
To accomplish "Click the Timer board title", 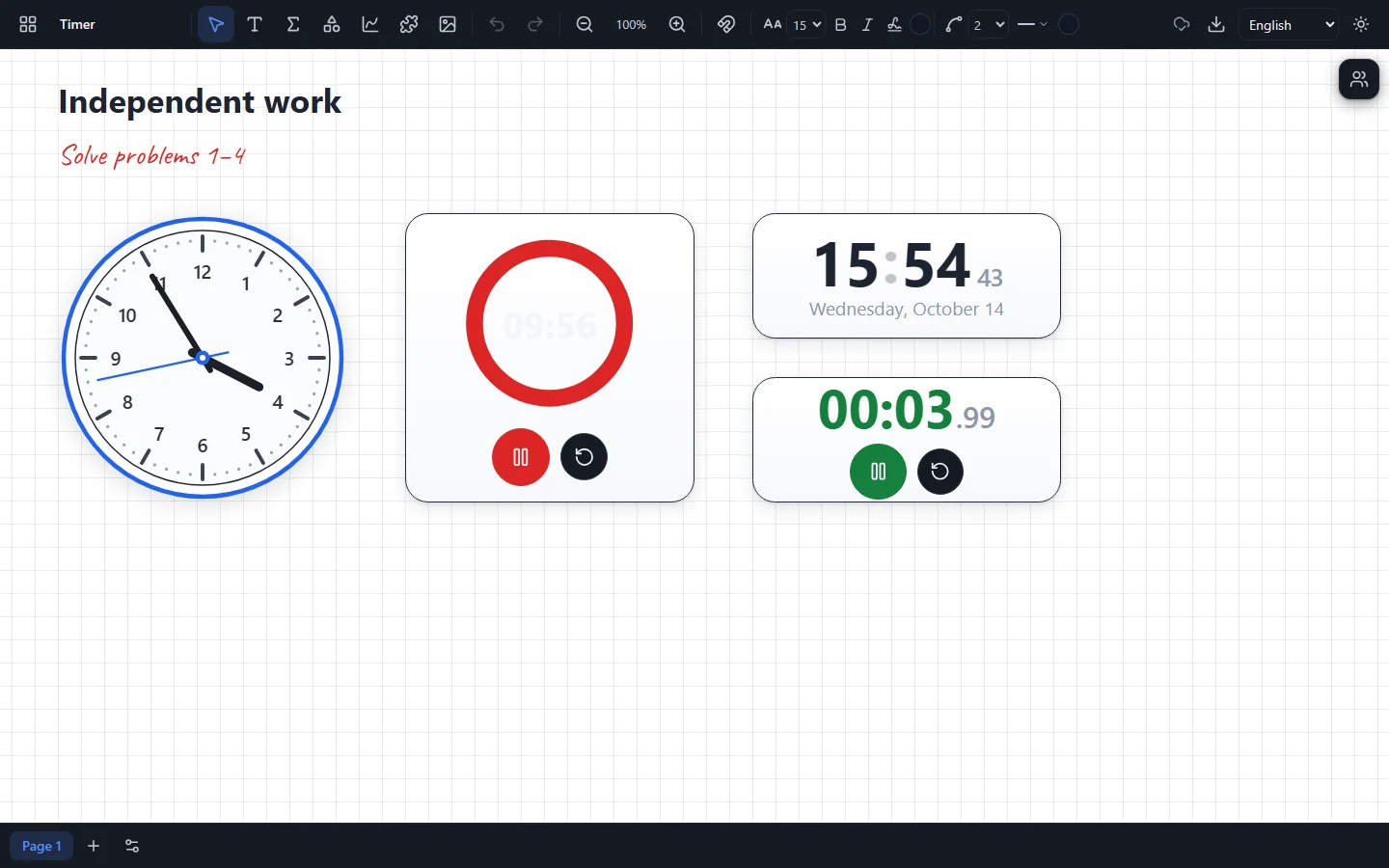I will (x=77, y=24).
